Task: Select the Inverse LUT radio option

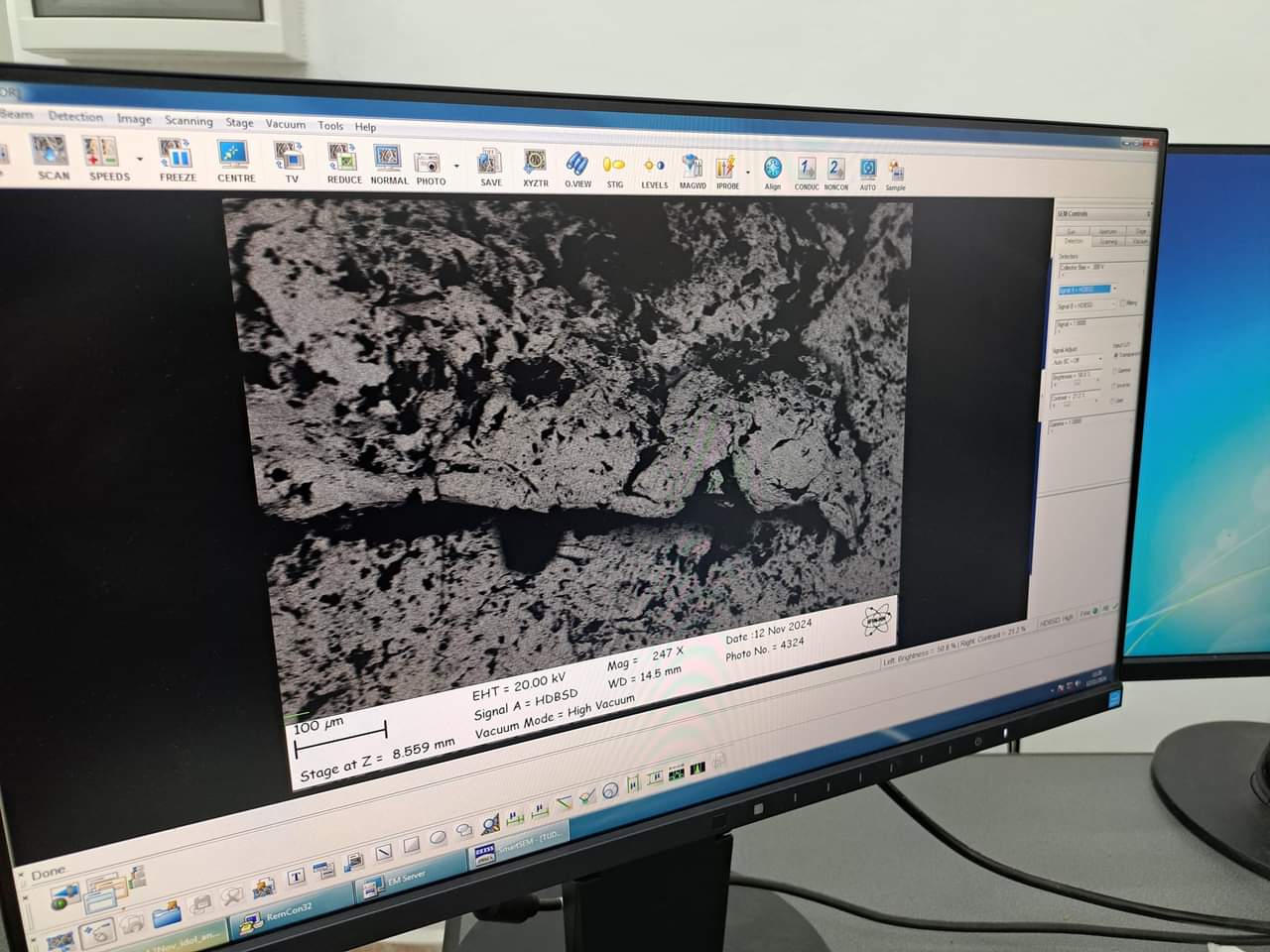Action: point(1115,385)
